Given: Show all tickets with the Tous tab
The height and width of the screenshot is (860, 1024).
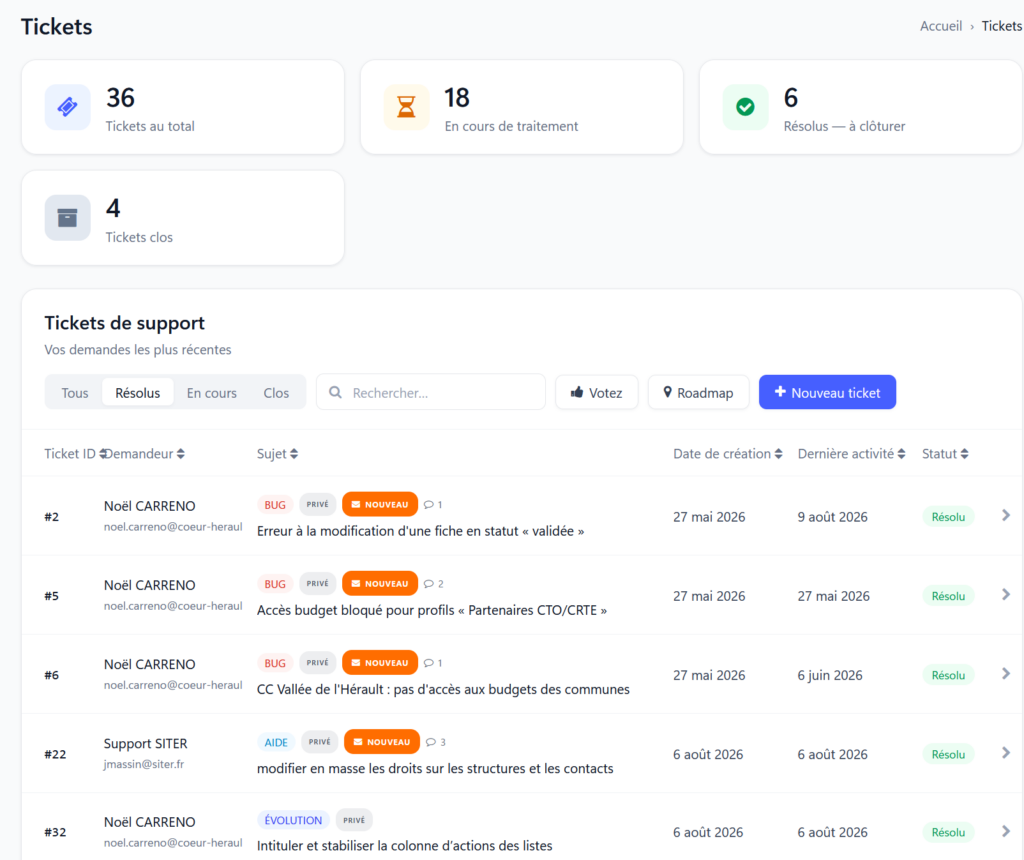Looking at the screenshot, I should (x=74, y=392).
